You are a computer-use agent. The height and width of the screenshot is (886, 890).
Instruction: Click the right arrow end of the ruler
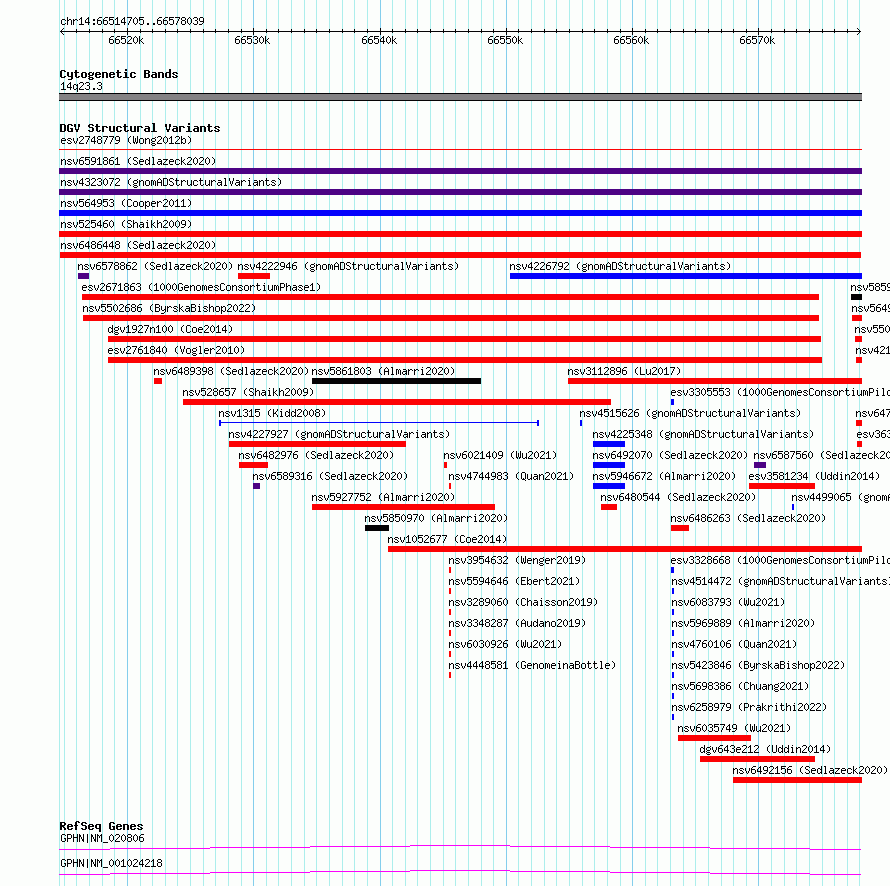[x=858, y=31]
